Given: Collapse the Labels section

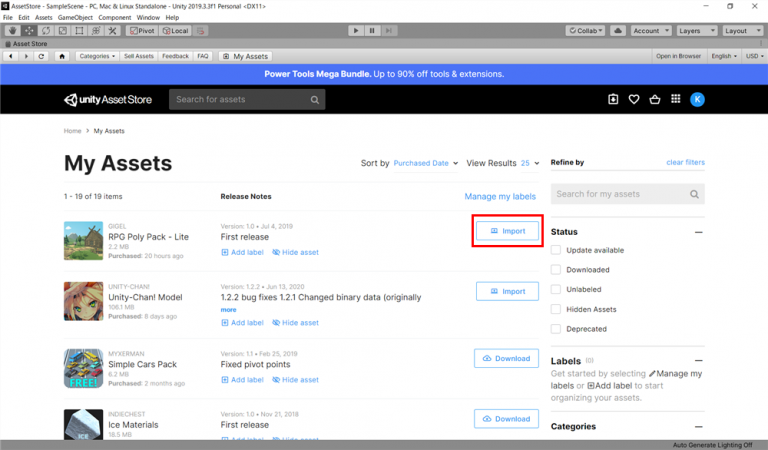Looking at the screenshot, I should pos(699,360).
